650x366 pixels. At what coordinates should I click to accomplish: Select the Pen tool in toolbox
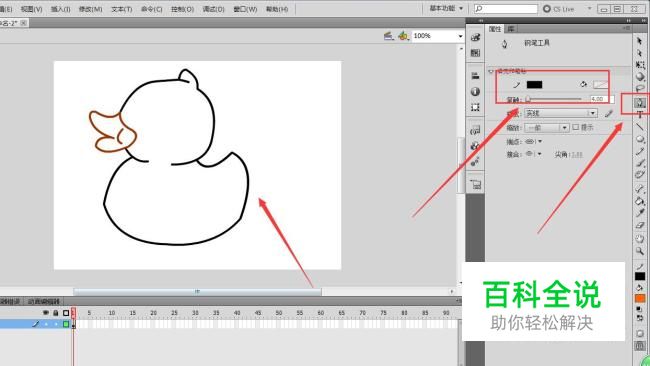point(640,102)
